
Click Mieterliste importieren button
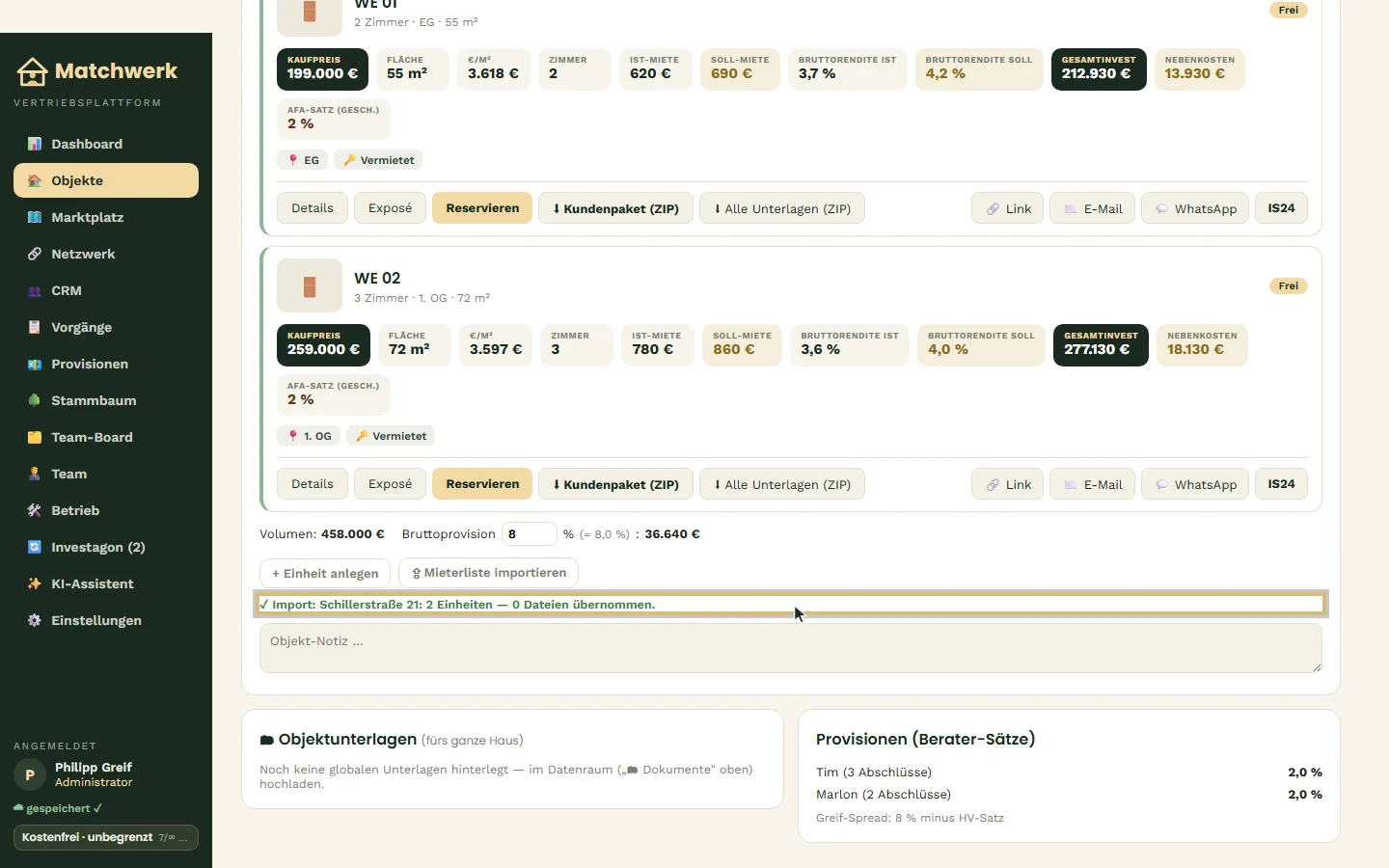click(488, 573)
